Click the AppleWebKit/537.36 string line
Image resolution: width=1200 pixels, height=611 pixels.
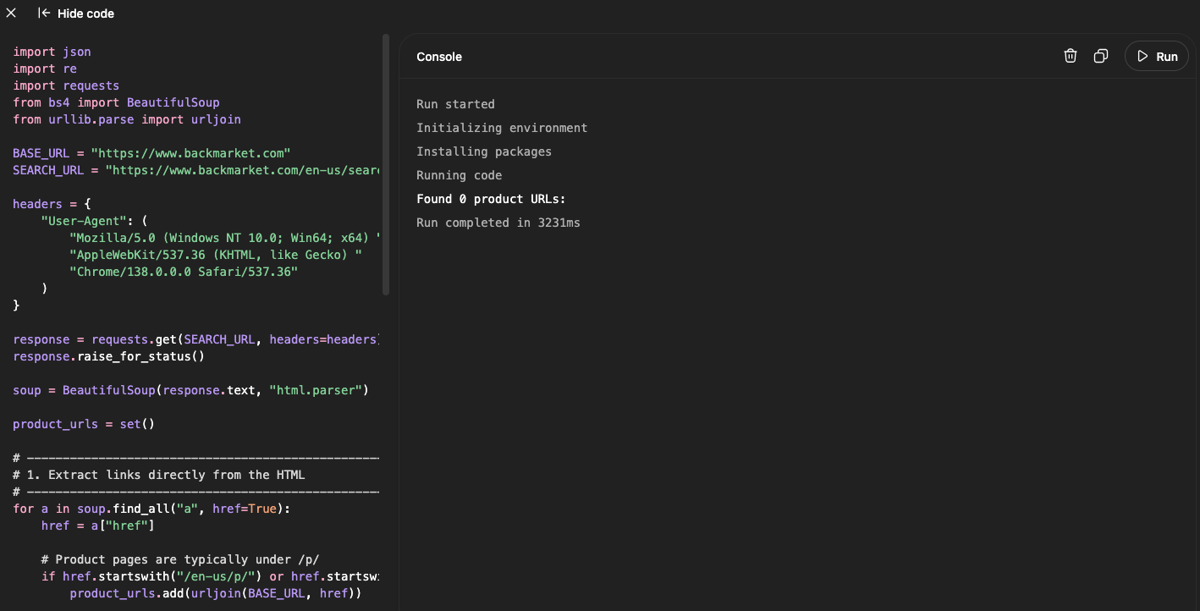[x=215, y=255]
